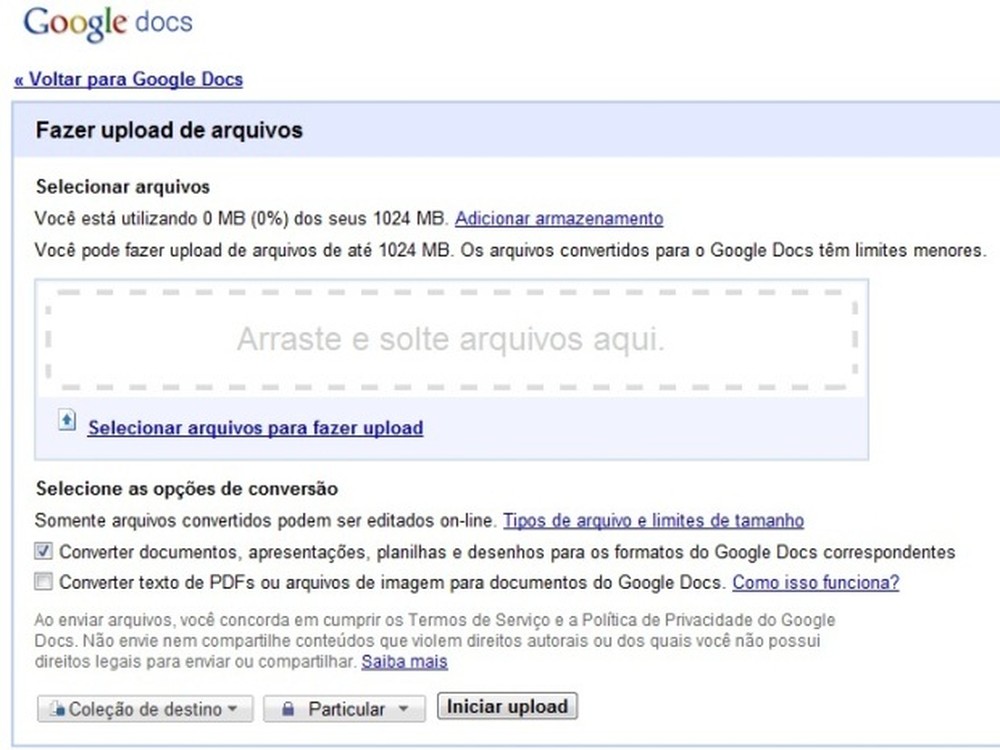Click the Como isso funciona link
This screenshot has height=750, width=1000.
click(x=815, y=582)
